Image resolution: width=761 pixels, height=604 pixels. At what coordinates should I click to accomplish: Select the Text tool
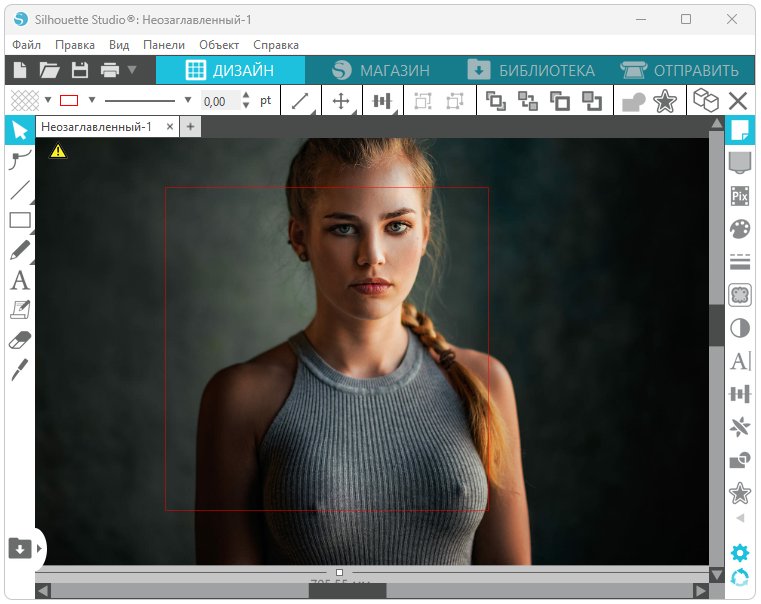[x=19, y=281]
